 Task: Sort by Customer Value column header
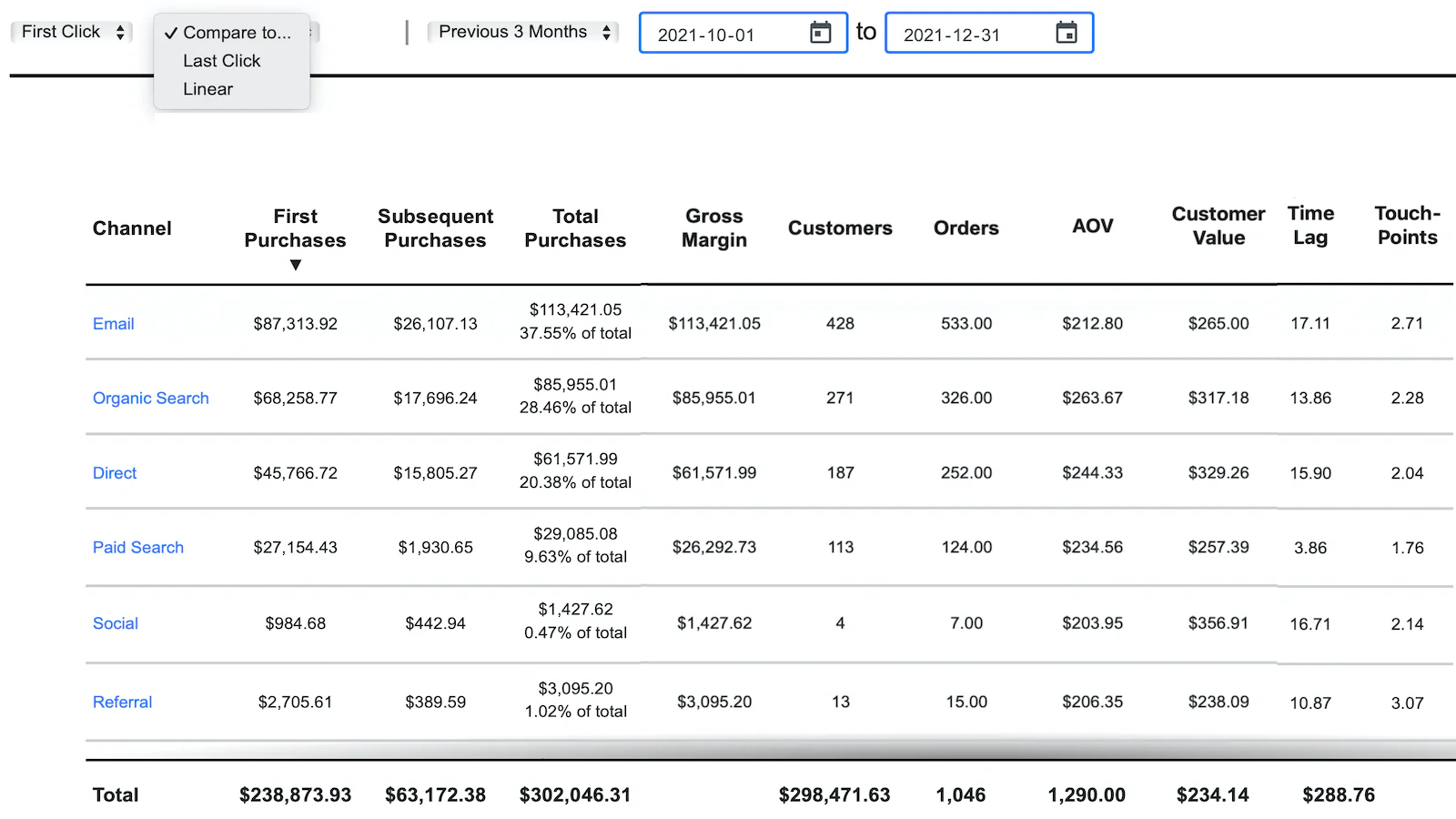[1218, 226]
